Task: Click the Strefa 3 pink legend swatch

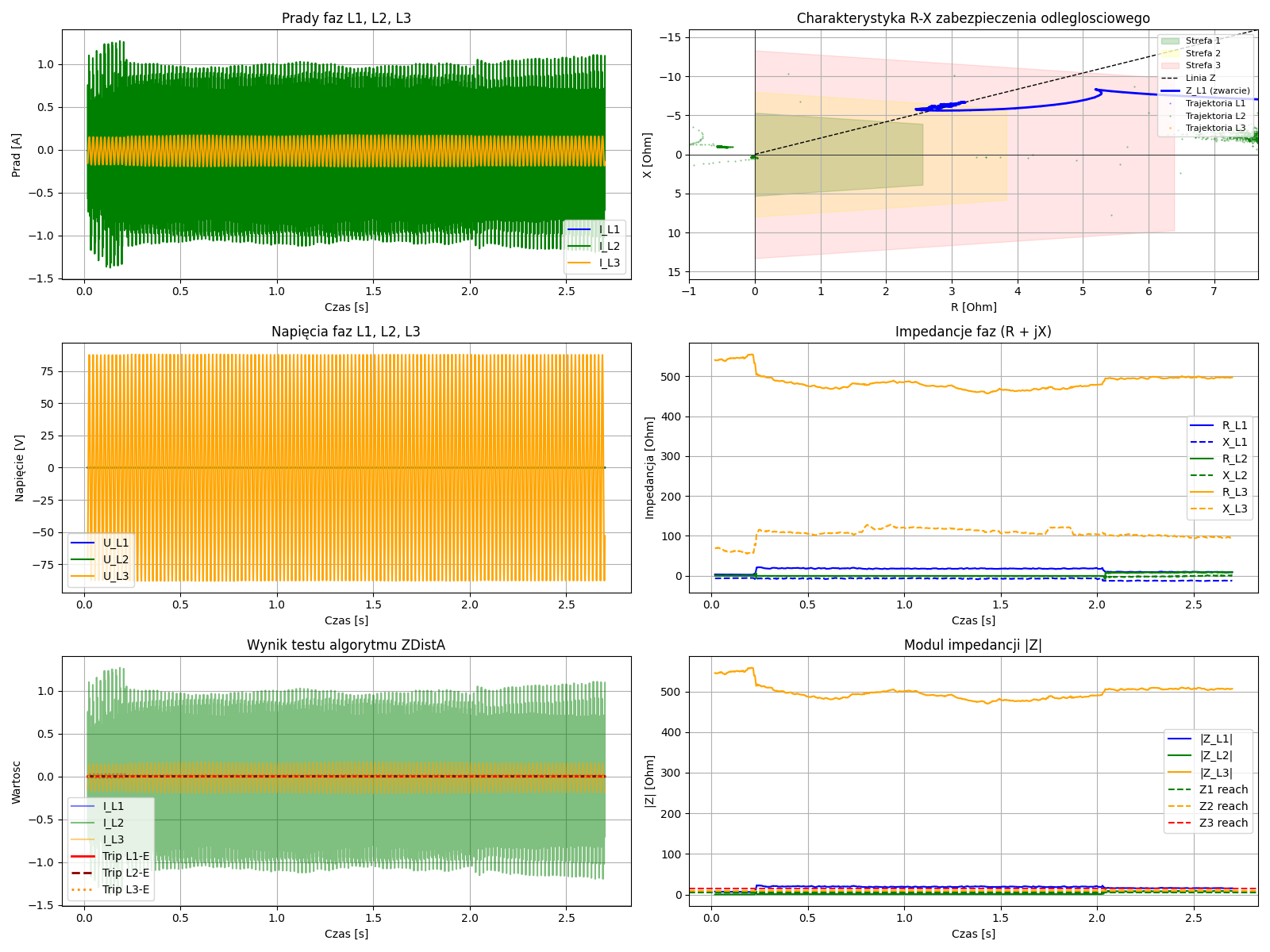Action: pyautogui.click(x=1170, y=65)
